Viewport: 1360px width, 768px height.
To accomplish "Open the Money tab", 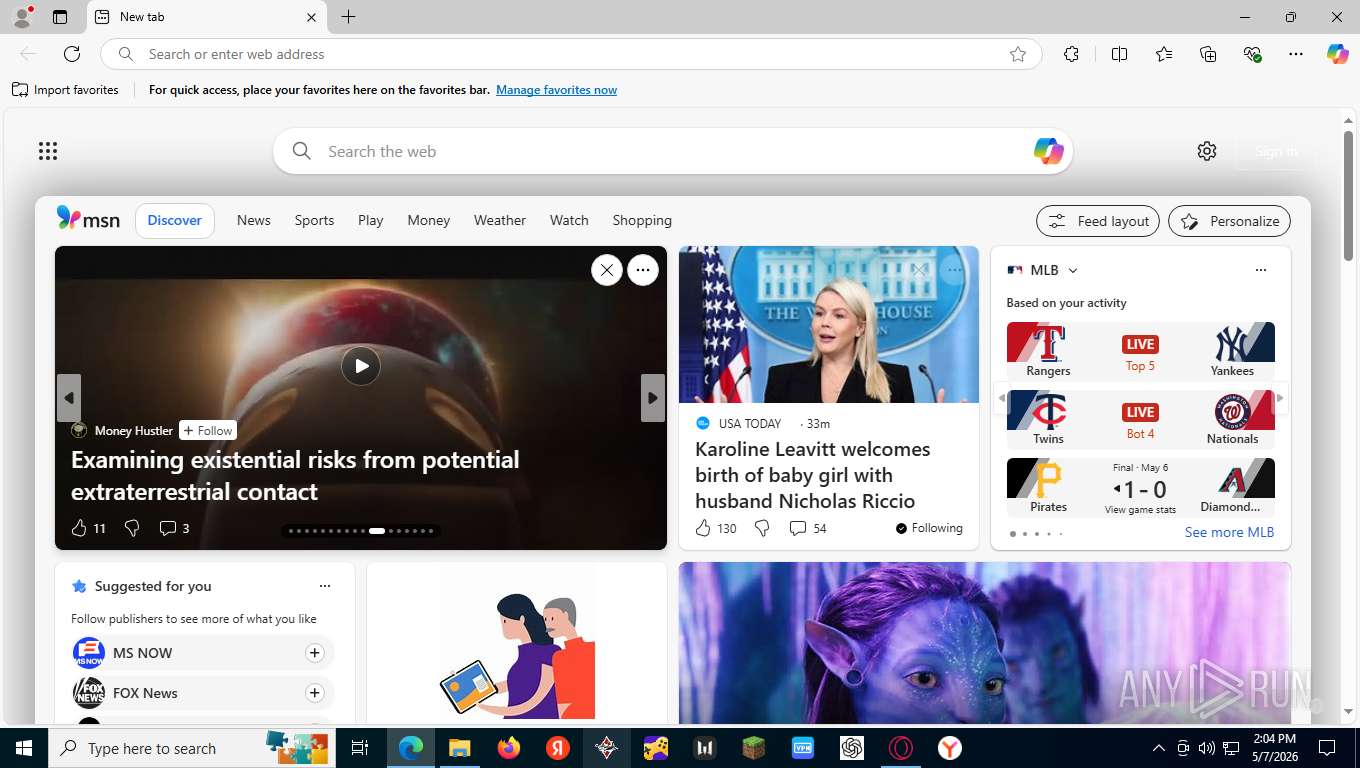I will pyautogui.click(x=429, y=220).
